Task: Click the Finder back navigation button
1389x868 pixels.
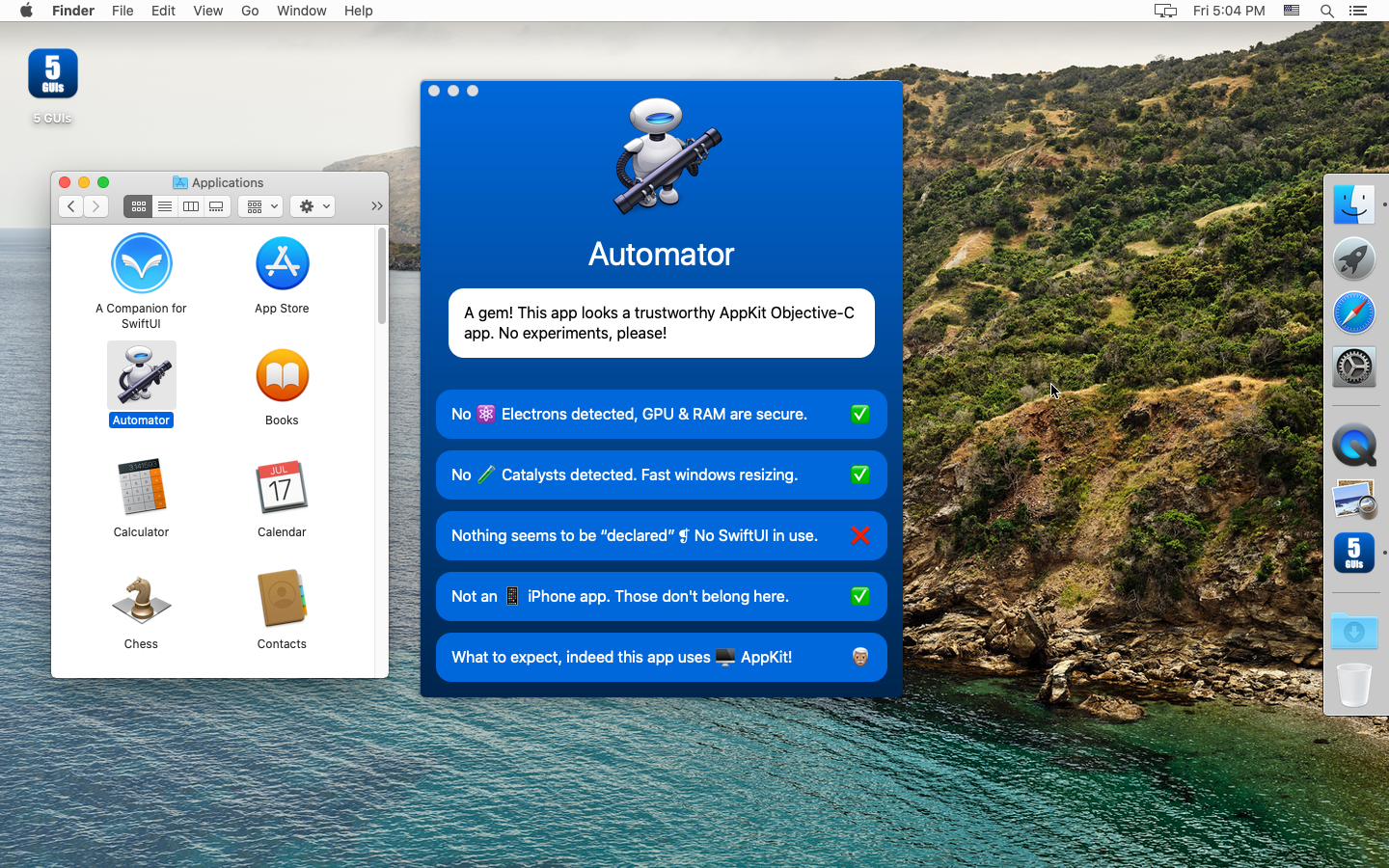Action: (70, 206)
